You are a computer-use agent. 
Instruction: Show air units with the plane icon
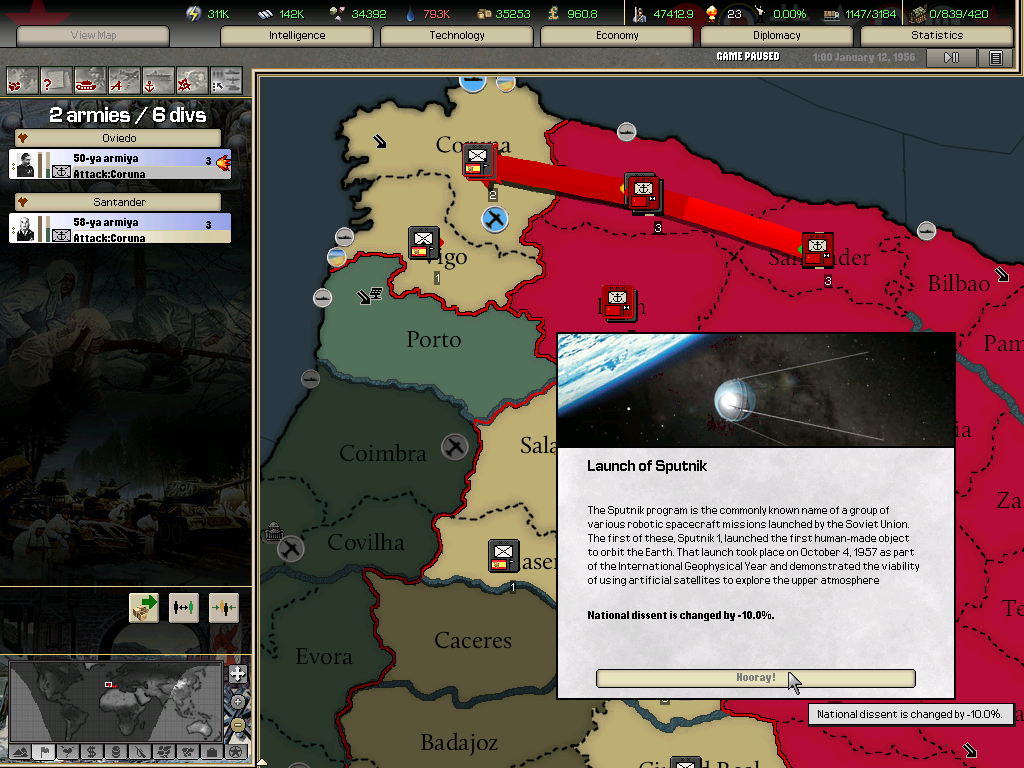pyautogui.click(x=124, y=79)
